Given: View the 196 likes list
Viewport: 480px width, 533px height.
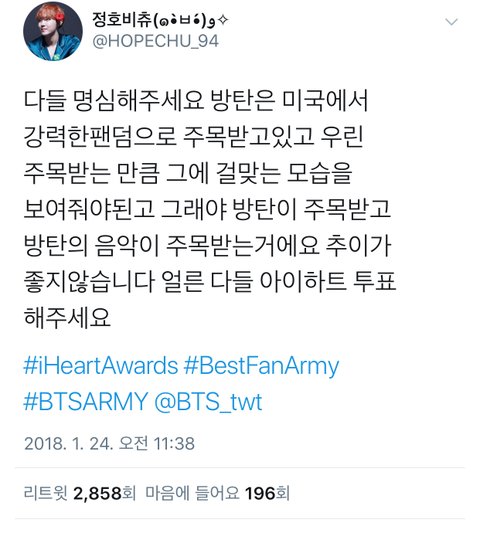Looking at the screenshot, I should point(218,493).
